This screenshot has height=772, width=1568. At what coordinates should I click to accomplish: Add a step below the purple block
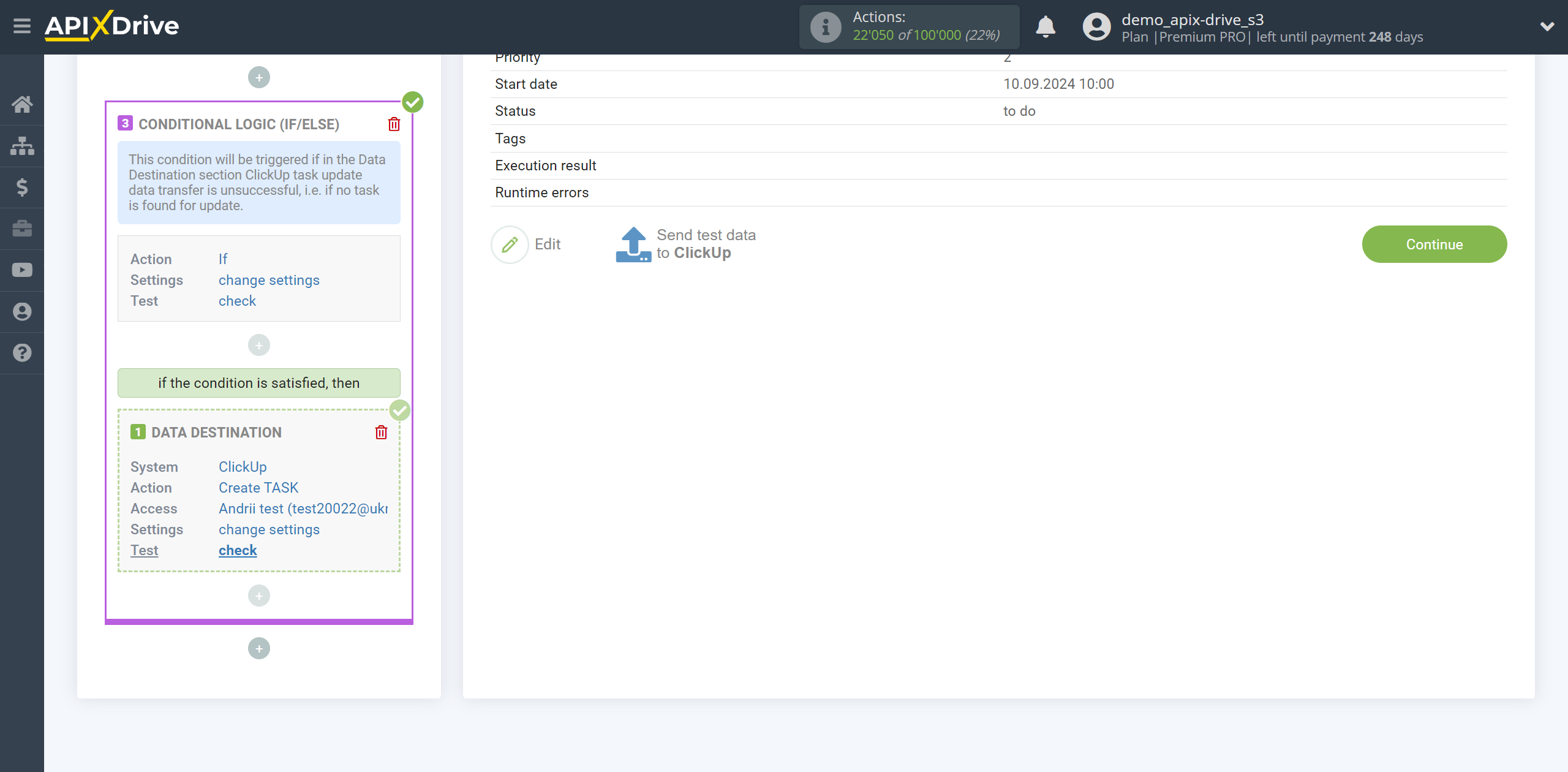(259, 648)
